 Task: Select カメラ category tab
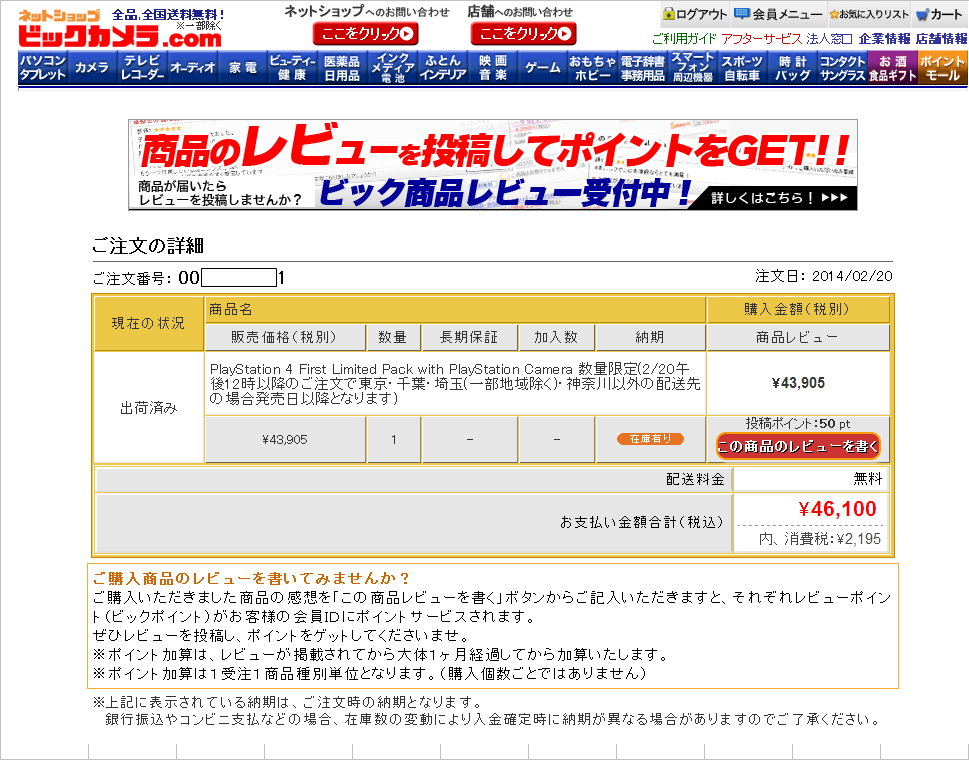pos(92,67)
